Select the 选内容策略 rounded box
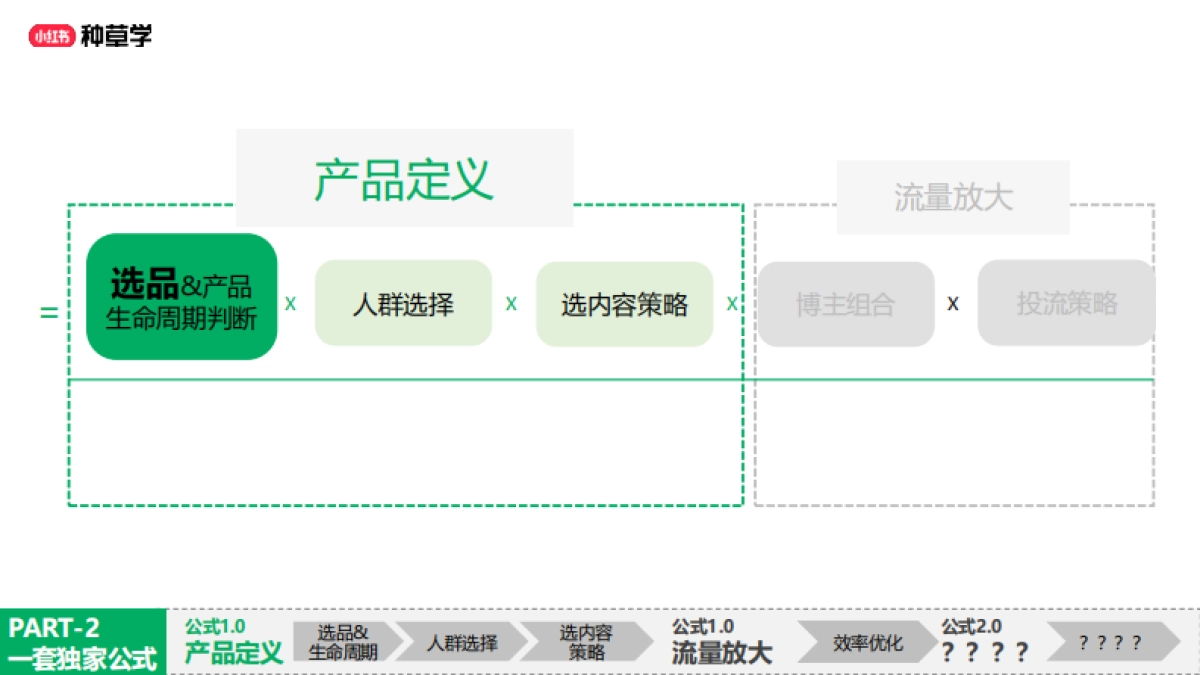Viewport: 1200px width, 675px height. (624, 304)
